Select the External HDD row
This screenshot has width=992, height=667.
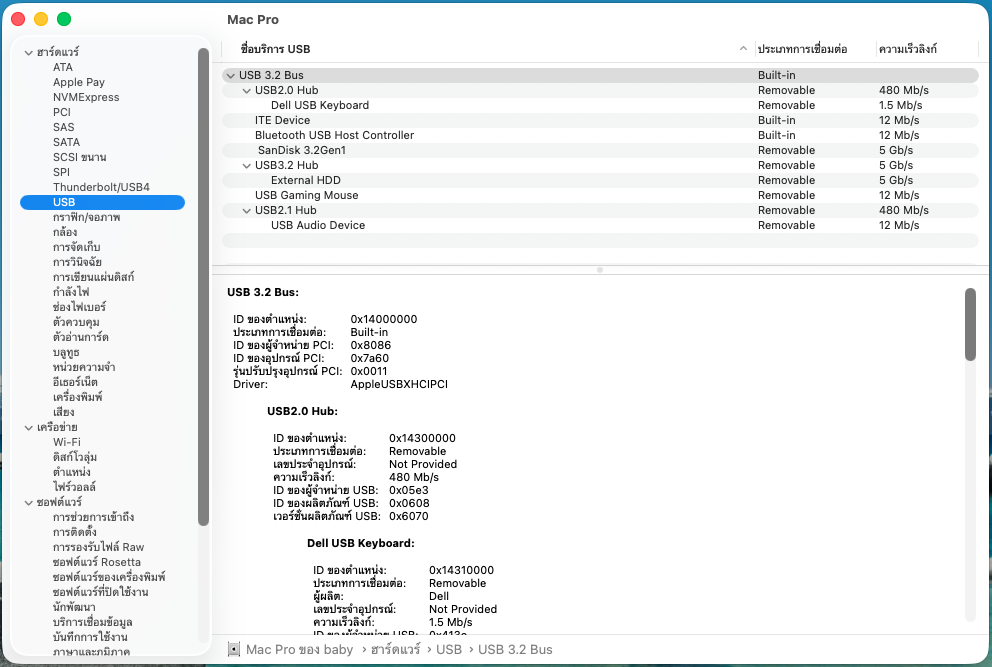tap(600, 180)
